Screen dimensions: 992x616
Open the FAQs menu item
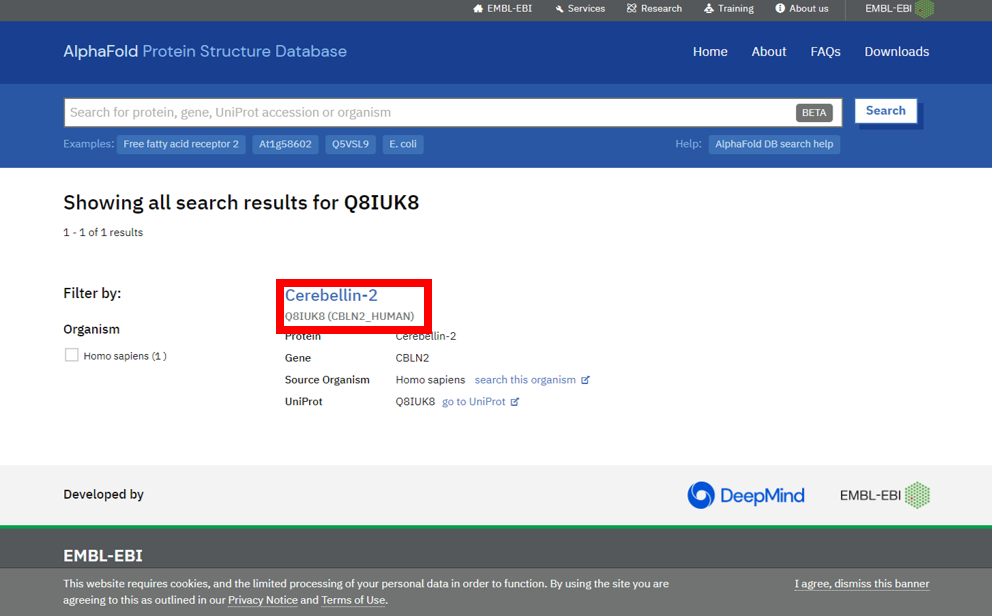(826, 52)
